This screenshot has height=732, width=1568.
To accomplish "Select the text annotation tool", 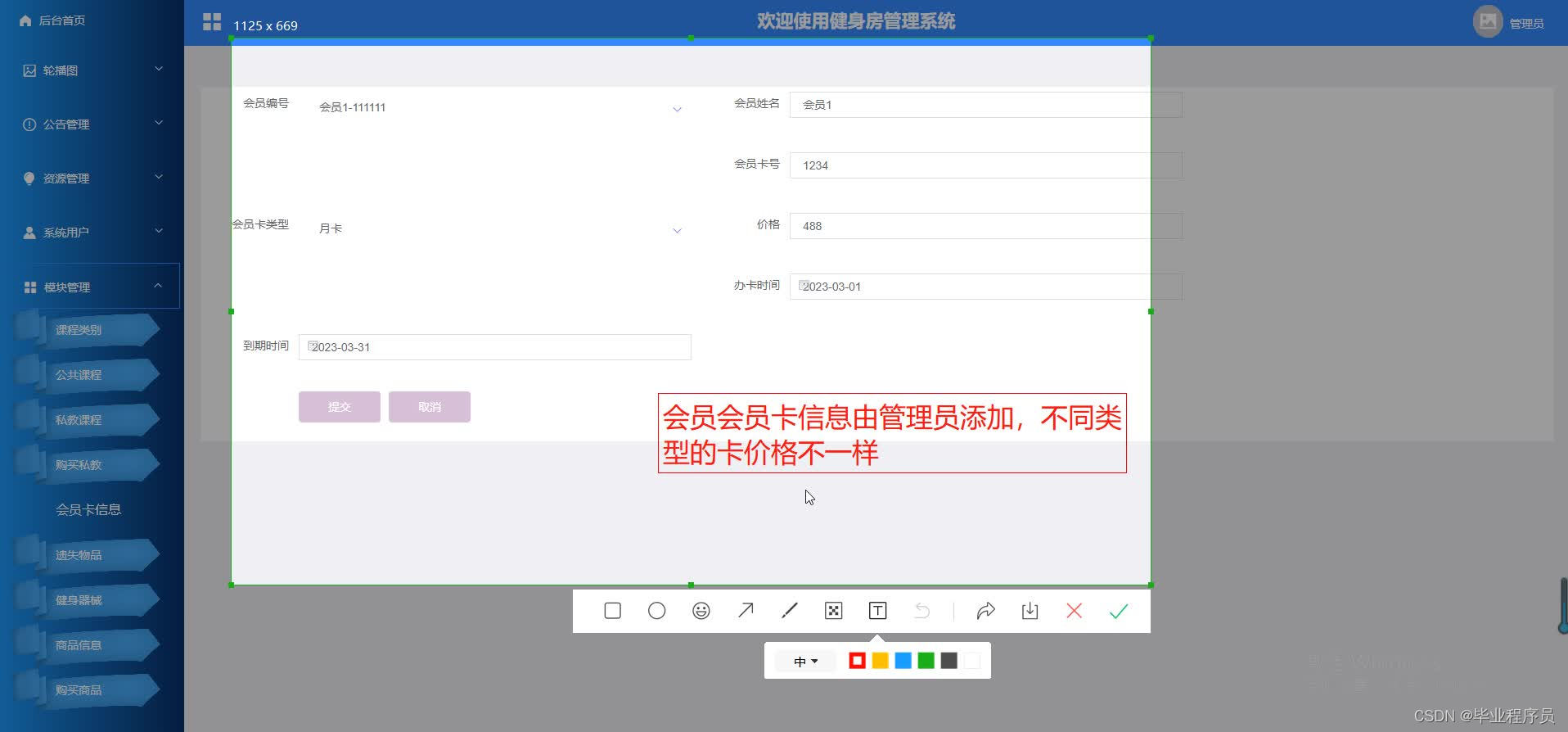I will pyautogui.click(x=877, y=611).
